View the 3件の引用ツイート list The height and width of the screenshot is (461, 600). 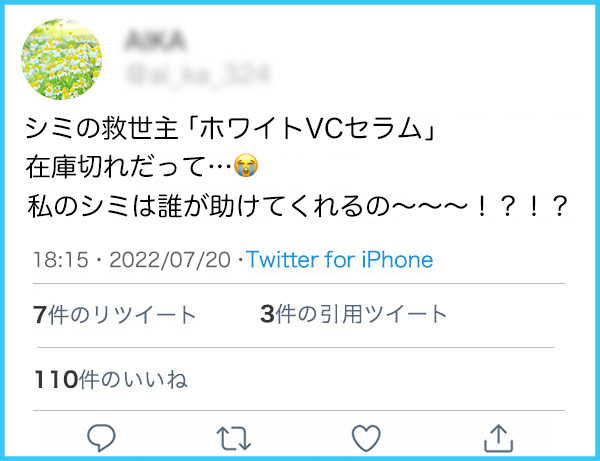tap(354, 314)
